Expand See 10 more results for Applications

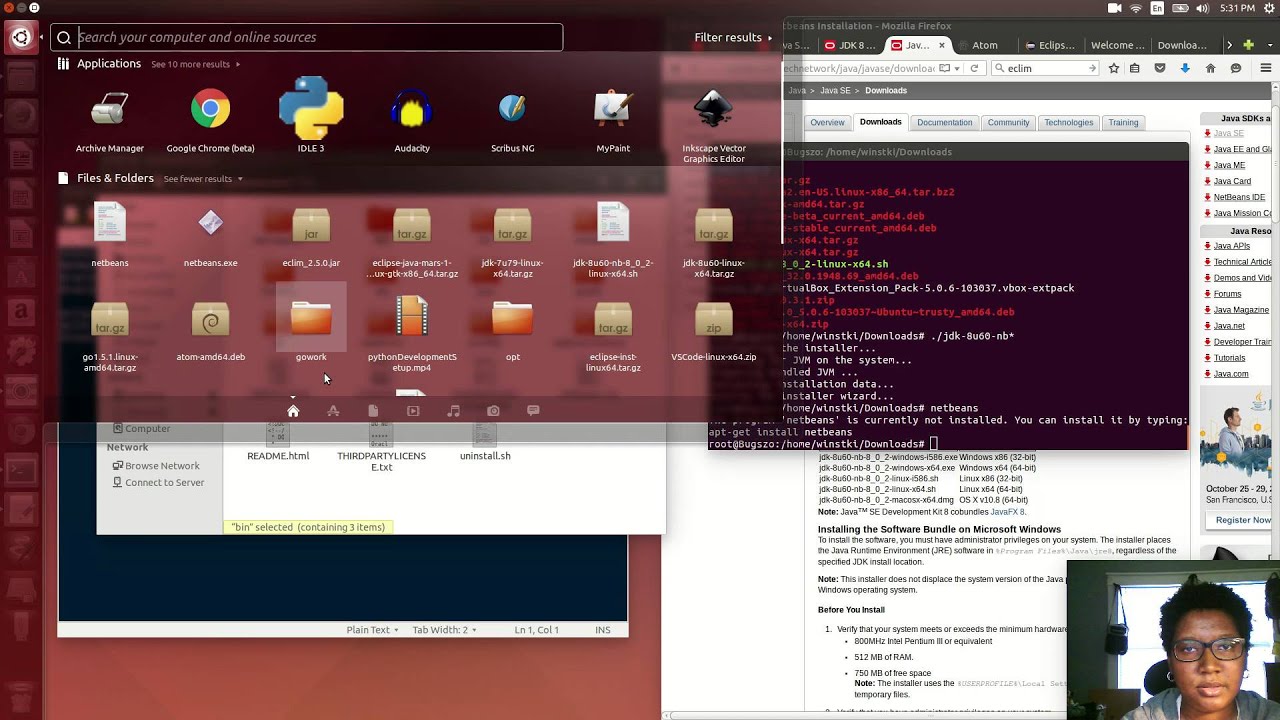tap(196, 64)
